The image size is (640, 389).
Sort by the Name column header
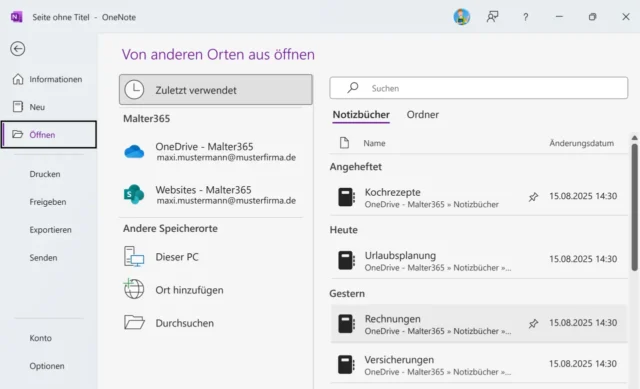pos(374,143)
